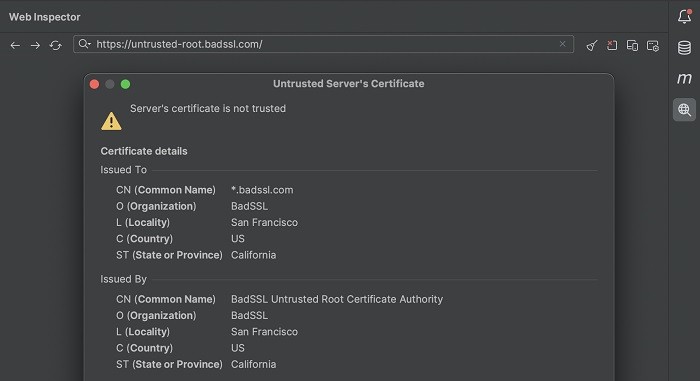
Task: Go forward with the right arrow
Action: 35,45
